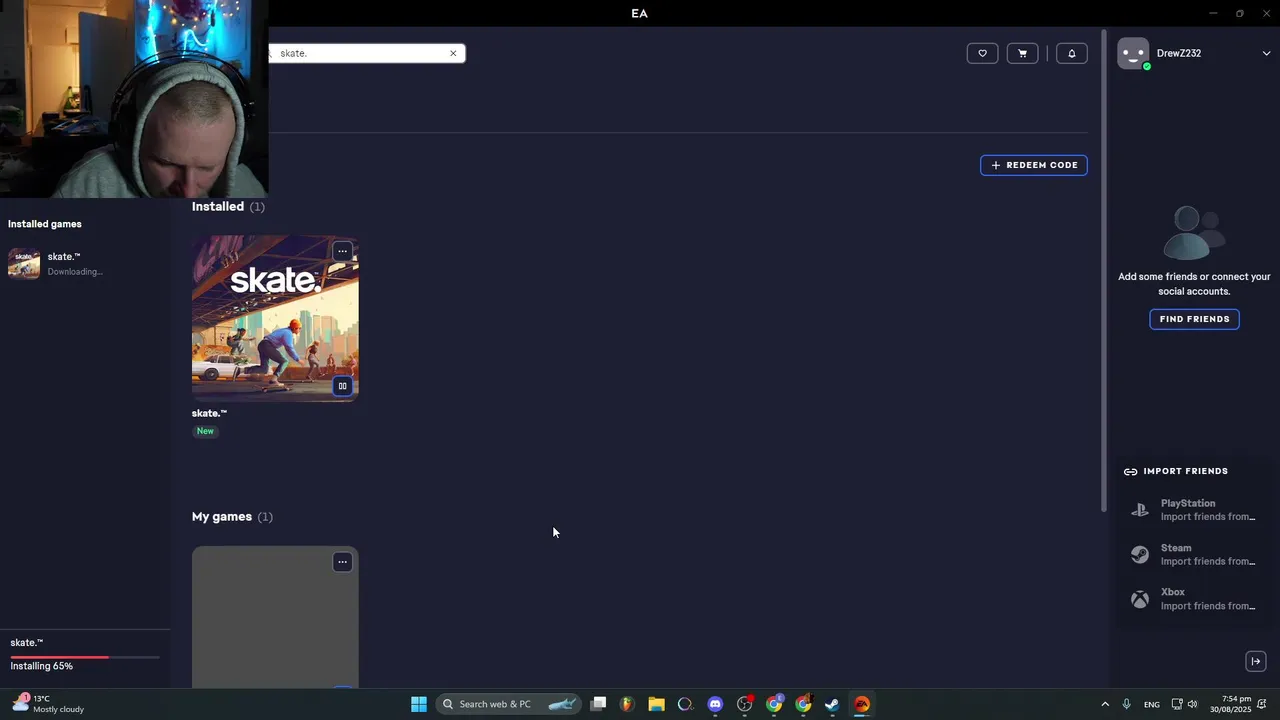Open the grey placeholder tile under My games
This screenshot has height=720, width=1280.
click(x=275, y=617)
